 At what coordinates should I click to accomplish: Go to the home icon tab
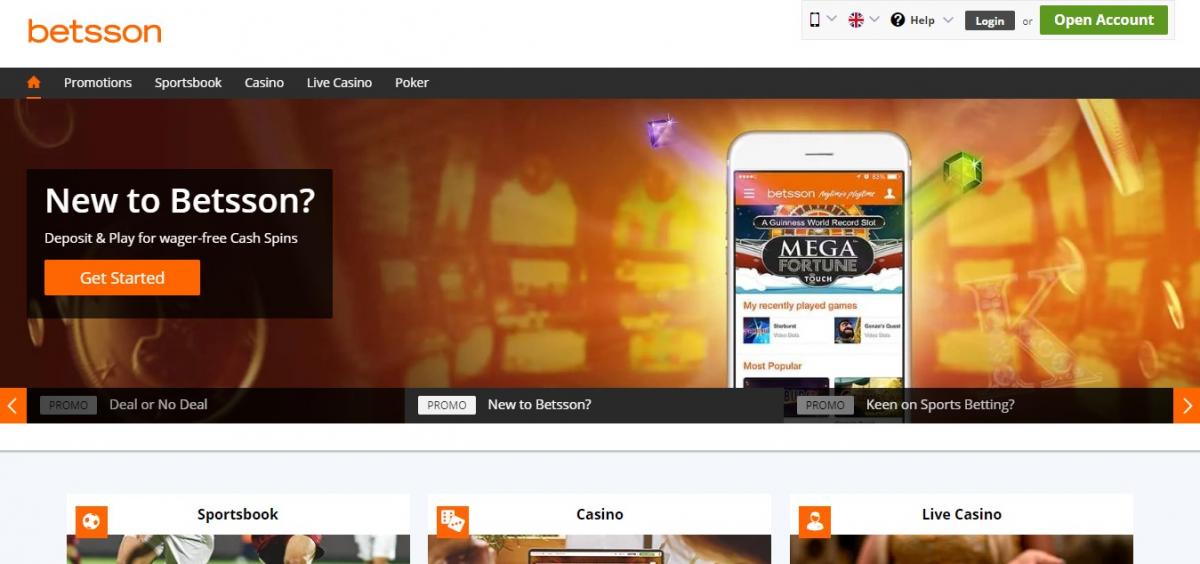pos(34,83)
